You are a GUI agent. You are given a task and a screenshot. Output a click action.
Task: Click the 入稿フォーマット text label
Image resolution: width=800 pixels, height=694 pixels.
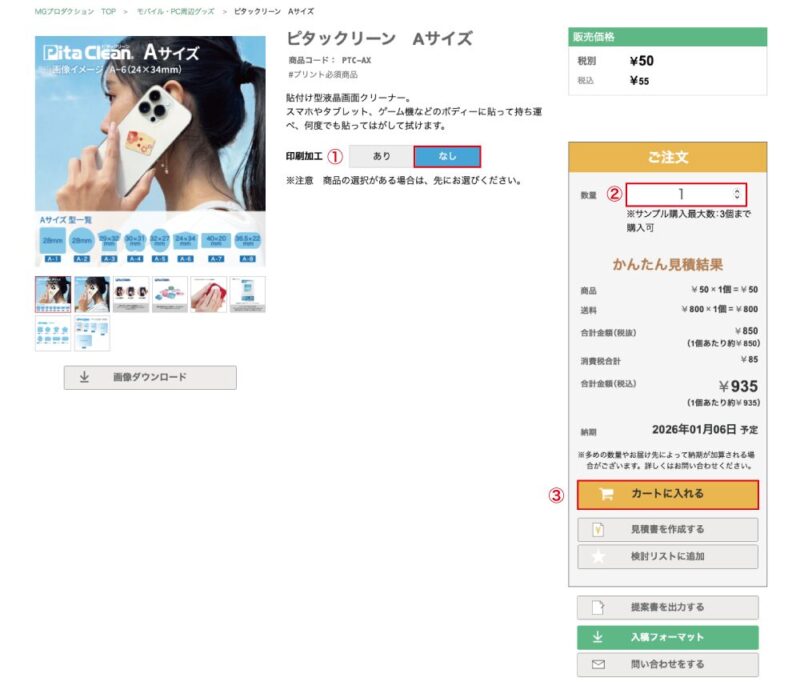click(x=667, y=637)
